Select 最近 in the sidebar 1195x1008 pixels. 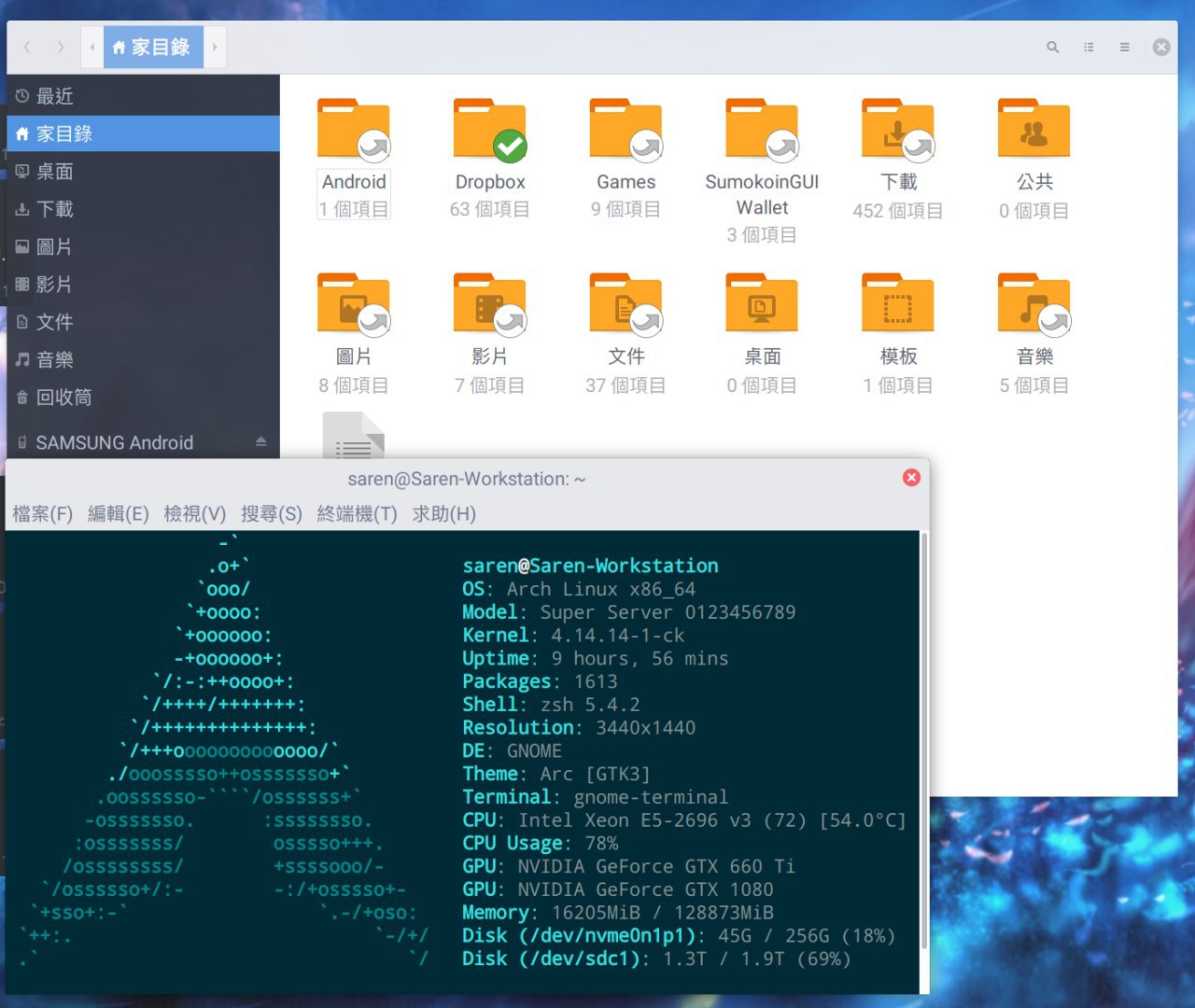tap(143, 96)
